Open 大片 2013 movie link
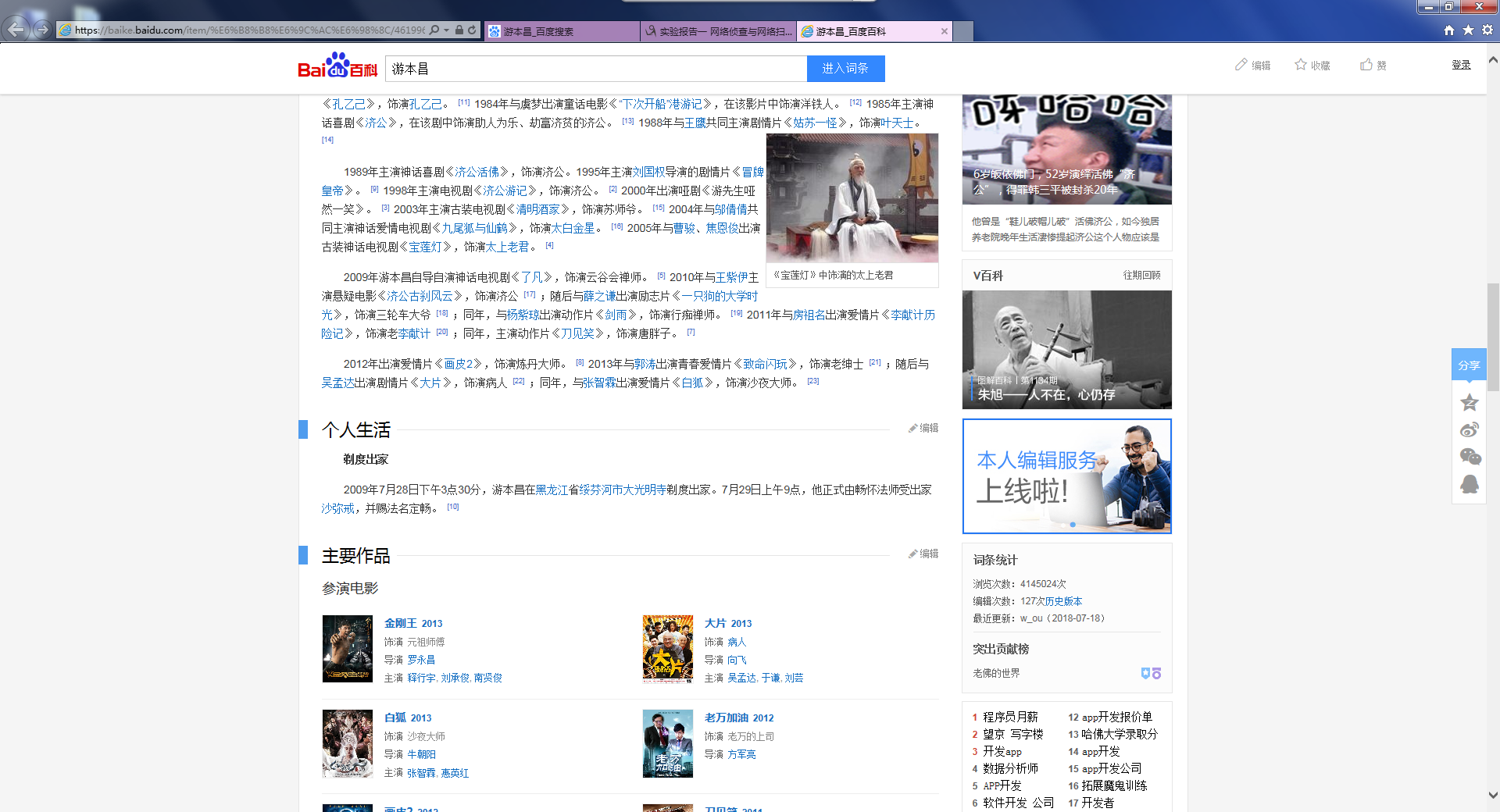This screenshot has height=812, width=1500. [728, 623]
